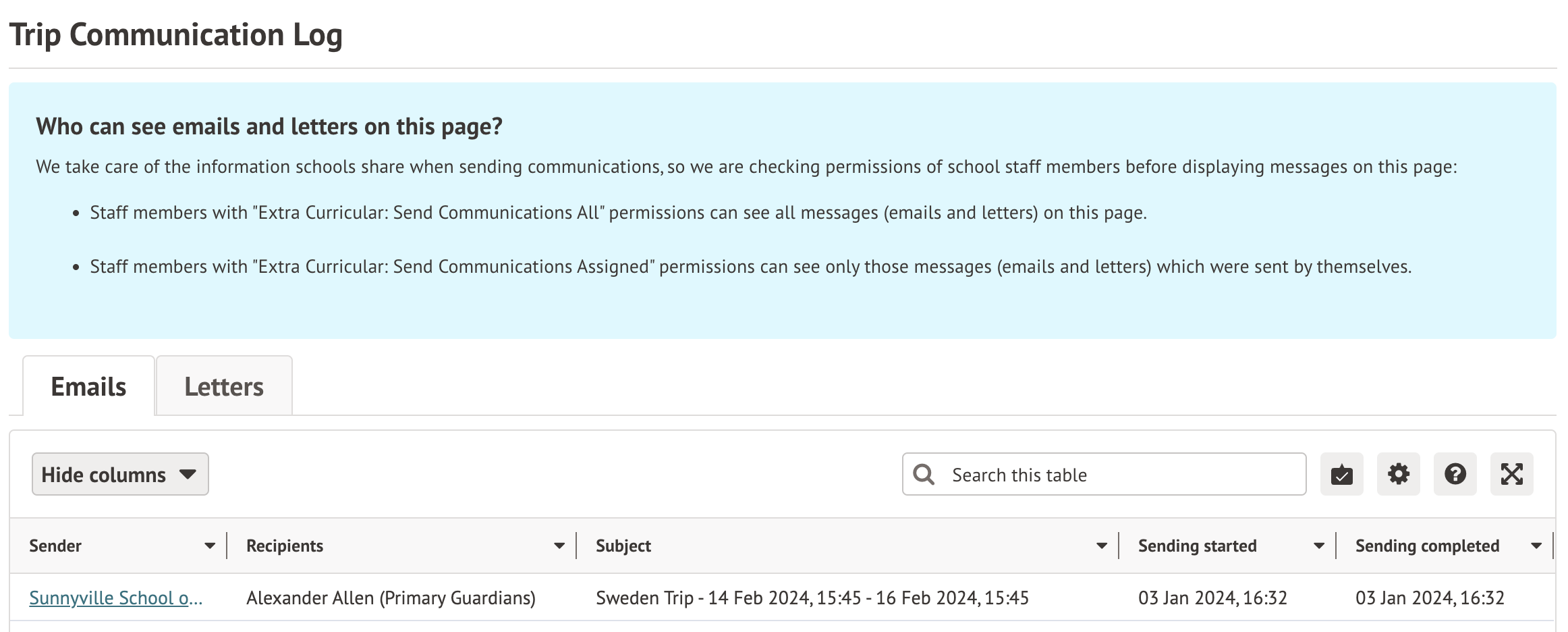This screenshot has width=1568, height=632.
Task: Click the Sending started column header label
Action: point(1197,546)
